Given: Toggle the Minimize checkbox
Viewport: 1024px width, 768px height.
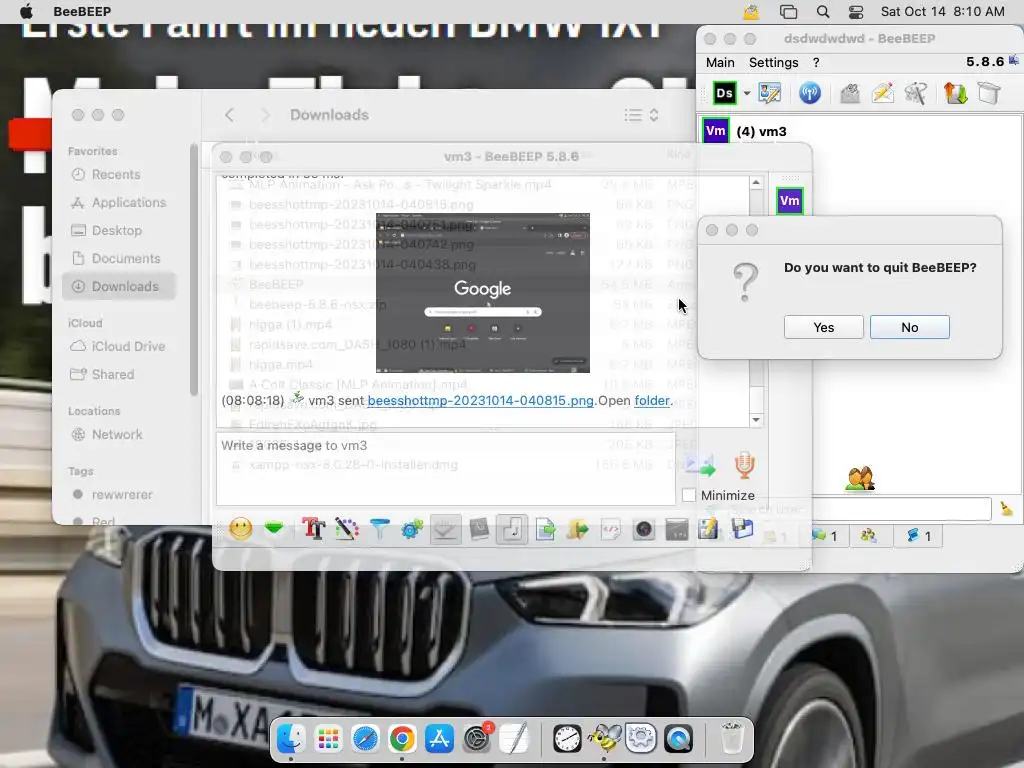Looking at the screenshot, I should pyautogui.click(x=688, y=495).
